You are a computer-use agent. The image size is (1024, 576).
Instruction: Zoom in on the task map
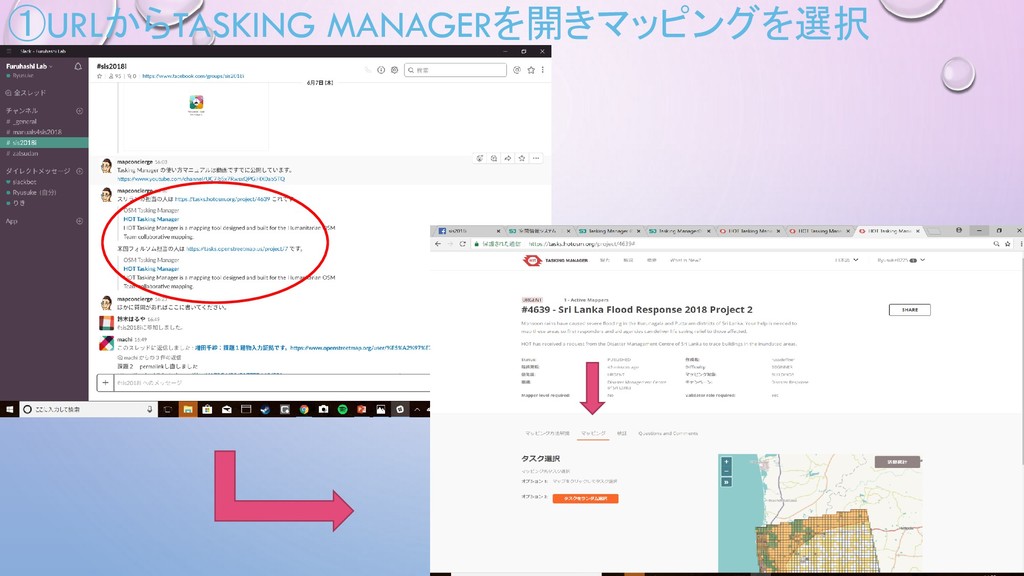click(x=726, y=462)
